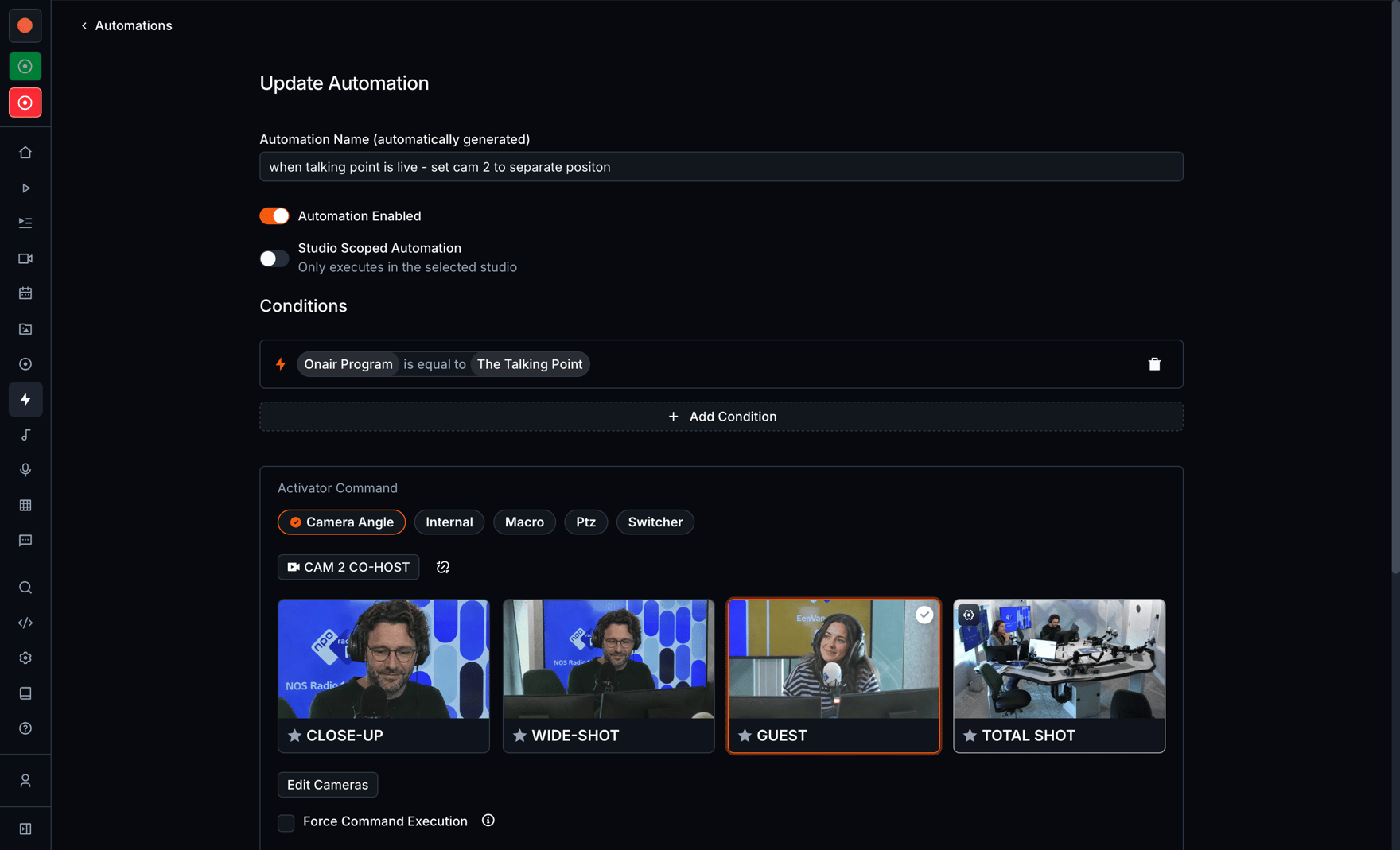The image size is (1400, 850).
Task: Open the code brackets sidebar icon
Action: 25,623
